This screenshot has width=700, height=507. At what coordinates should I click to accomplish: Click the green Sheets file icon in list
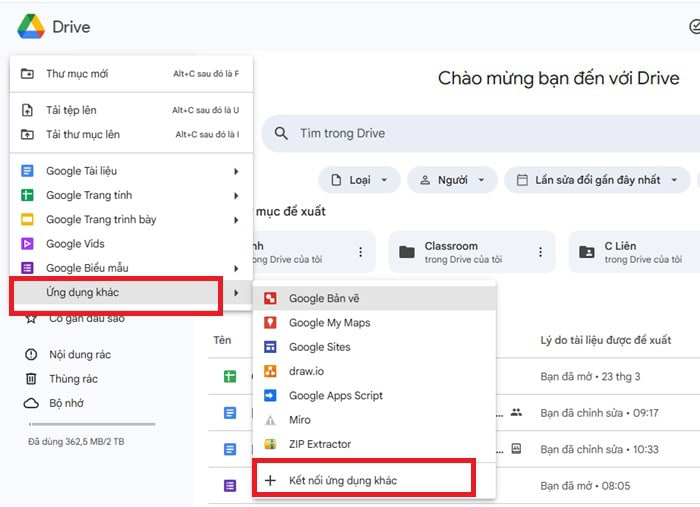click(230, 377)
